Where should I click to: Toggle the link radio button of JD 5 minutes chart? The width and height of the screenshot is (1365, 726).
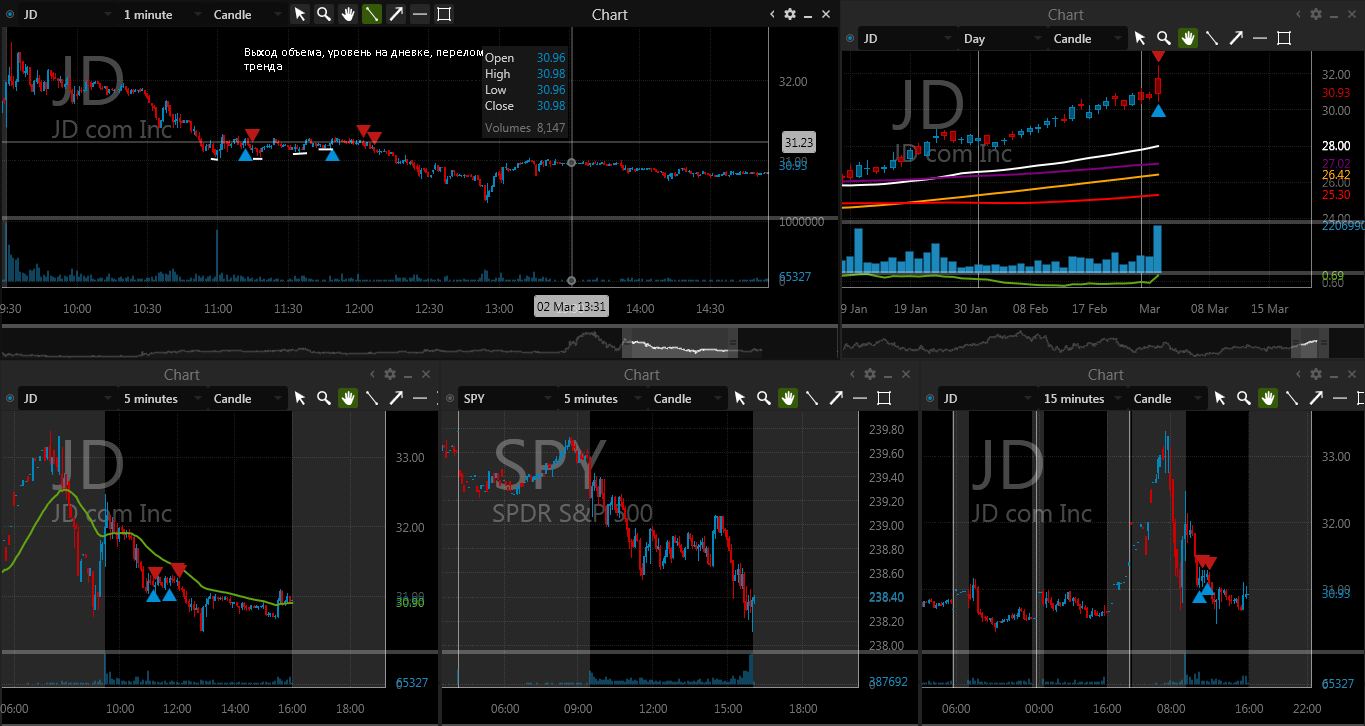pos(10,398)
